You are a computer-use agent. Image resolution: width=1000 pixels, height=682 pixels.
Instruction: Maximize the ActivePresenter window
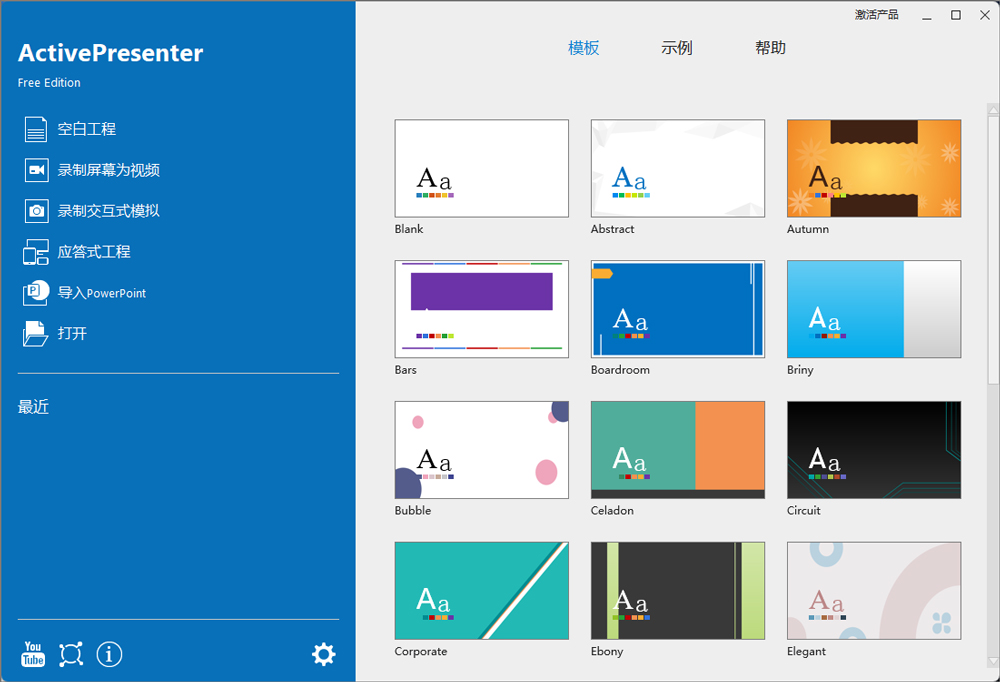[955, 15]
